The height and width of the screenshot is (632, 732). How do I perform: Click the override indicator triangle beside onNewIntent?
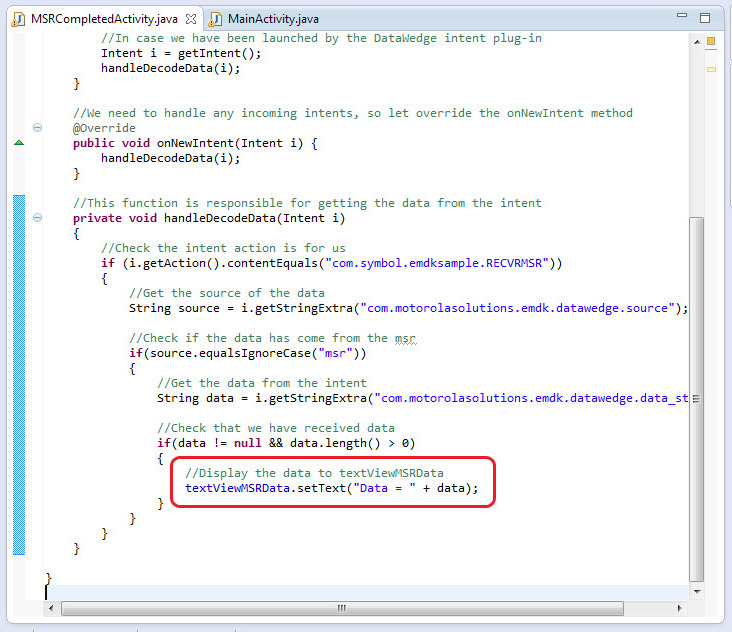click(19, 143)
